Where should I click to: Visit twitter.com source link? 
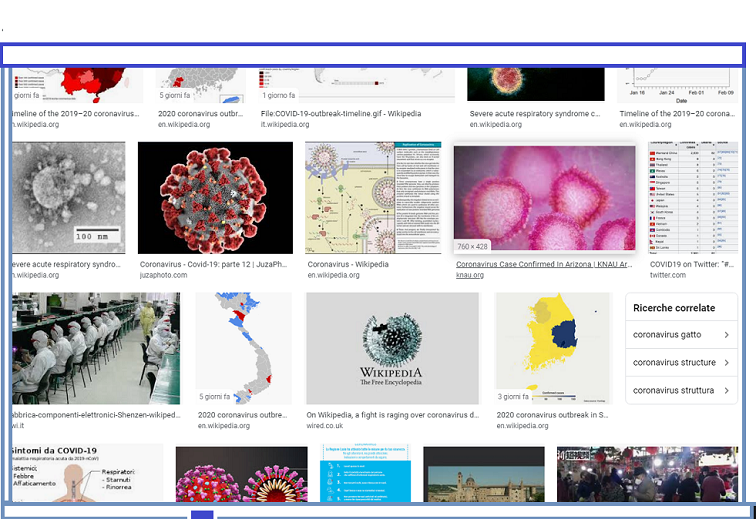tap(668, 275)
